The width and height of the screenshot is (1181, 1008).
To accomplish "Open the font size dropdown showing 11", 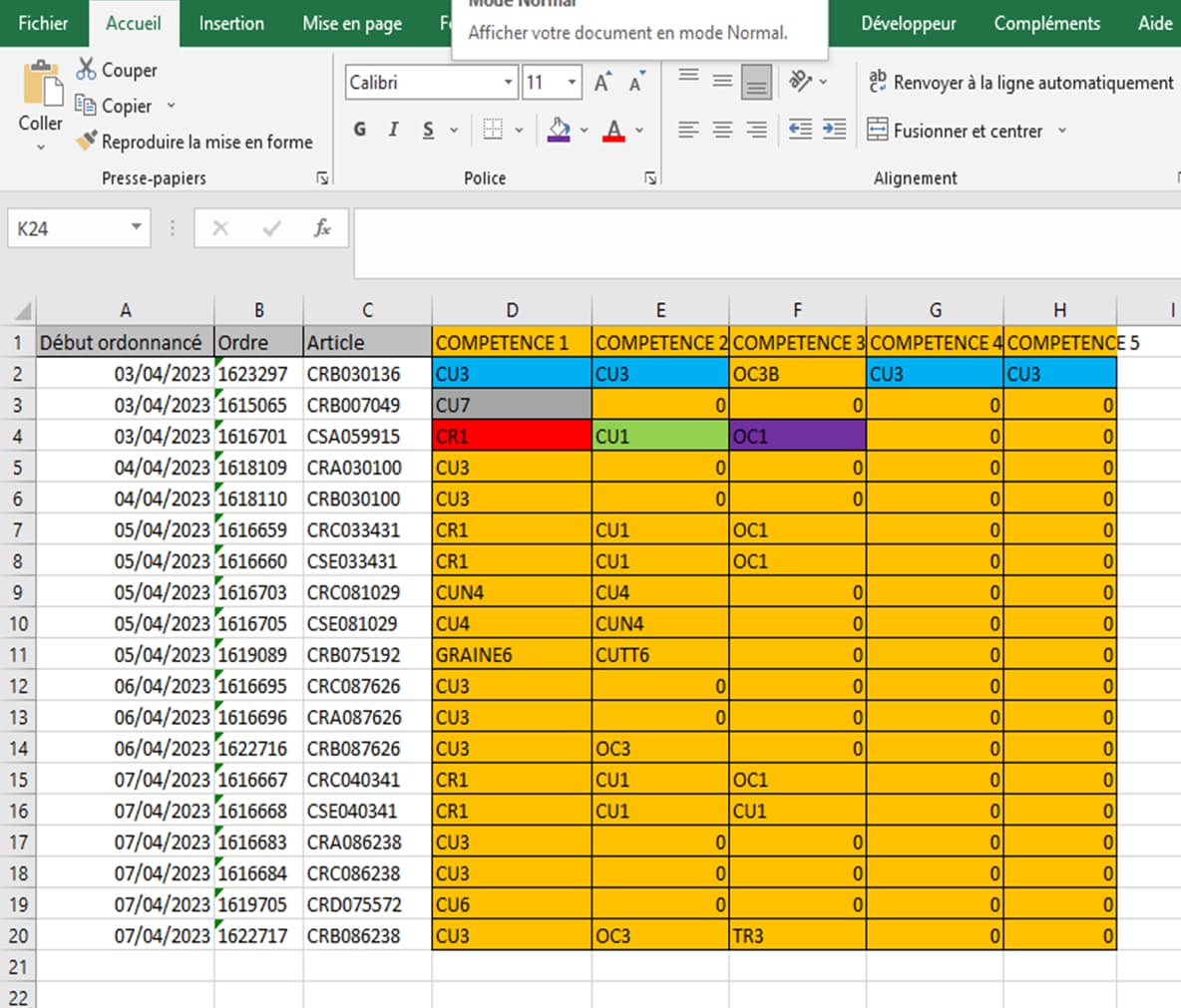I will [572, 83].
